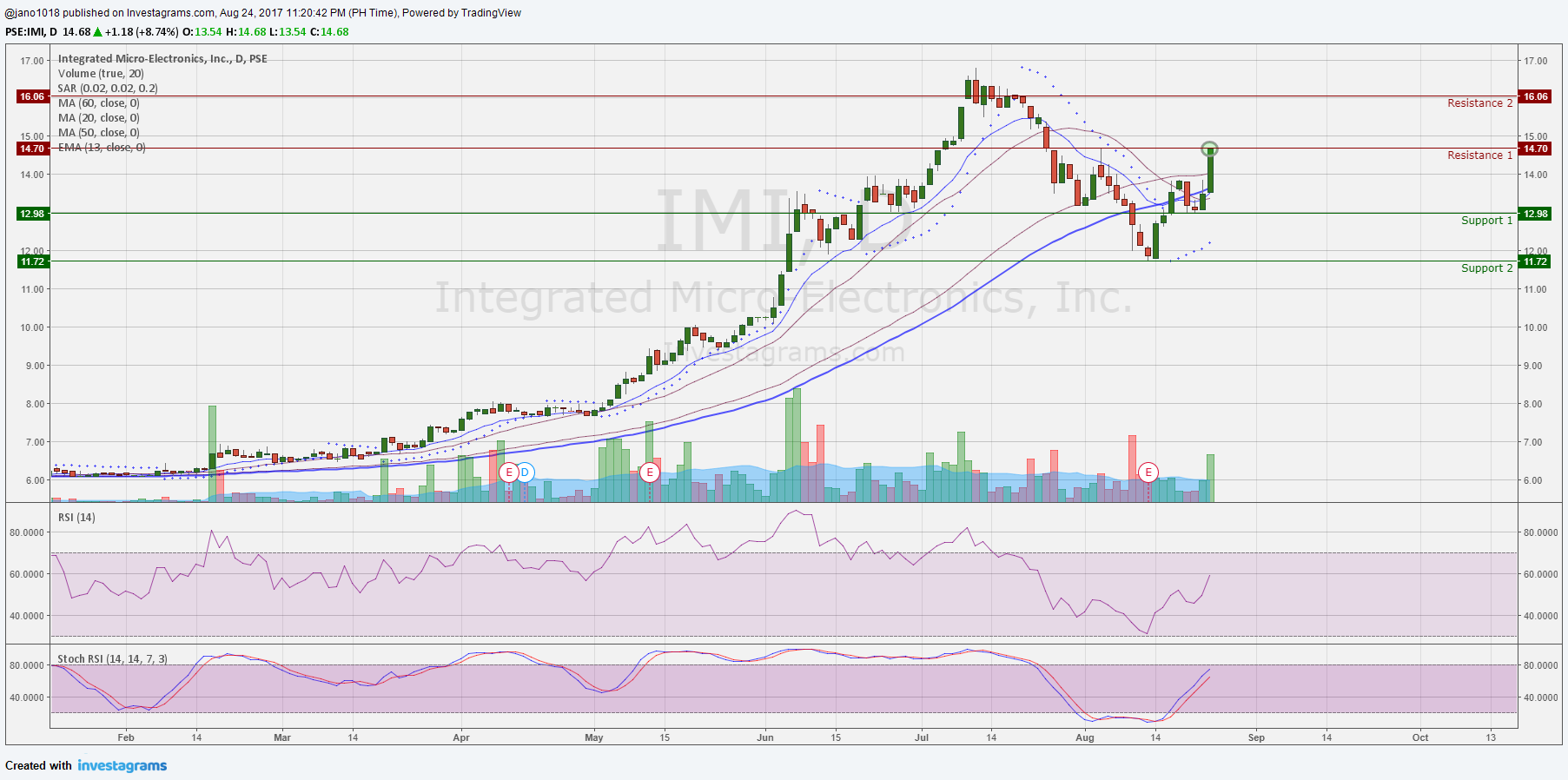Select the MA (20, close, 0) legend
1568x780 pixels.
point(98,118)
